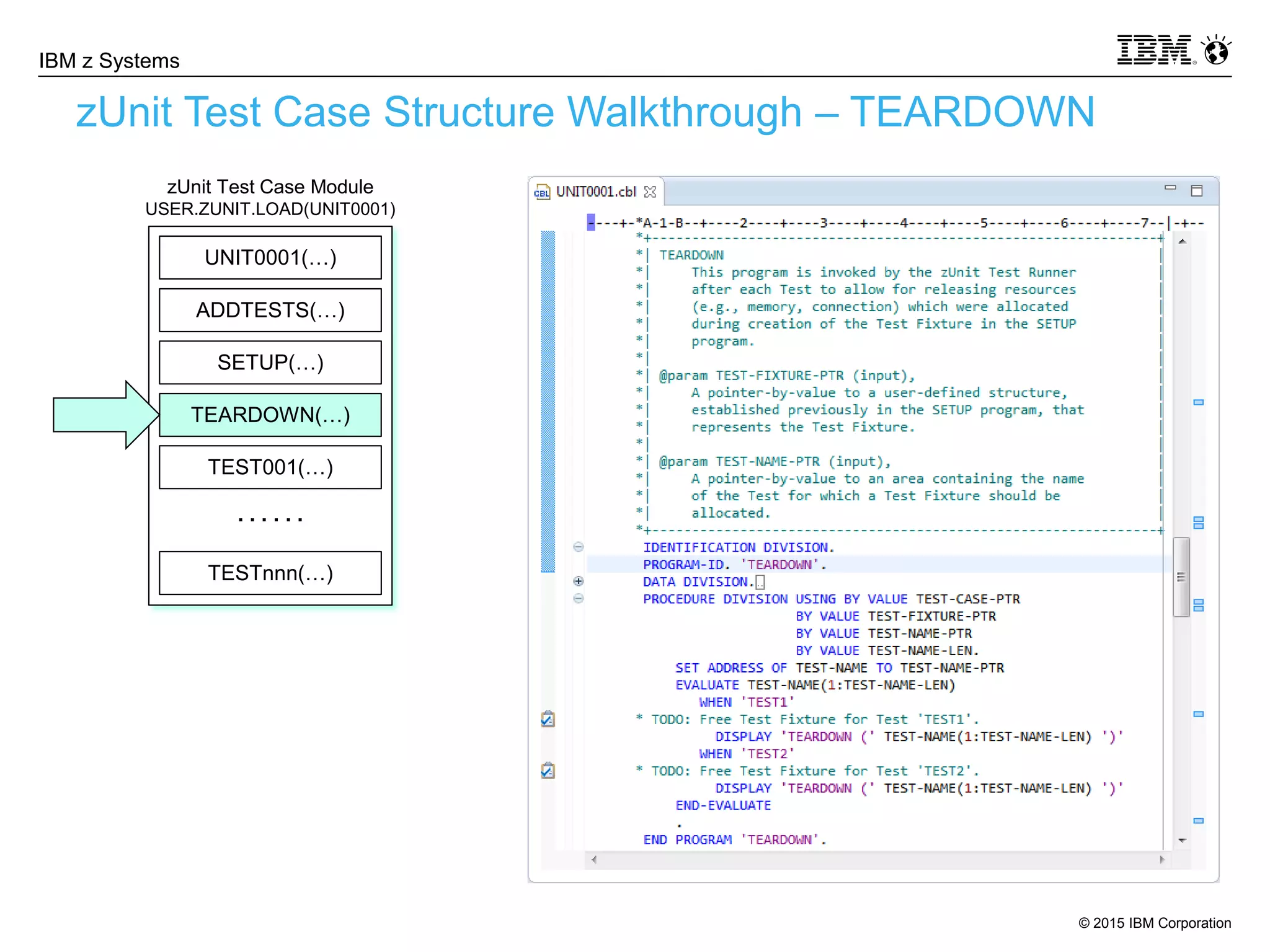The width and height of the screenshot is (1270, 952).
Task: Click the TODO task marker for TEST2
Action: click(x=548, y=770)
